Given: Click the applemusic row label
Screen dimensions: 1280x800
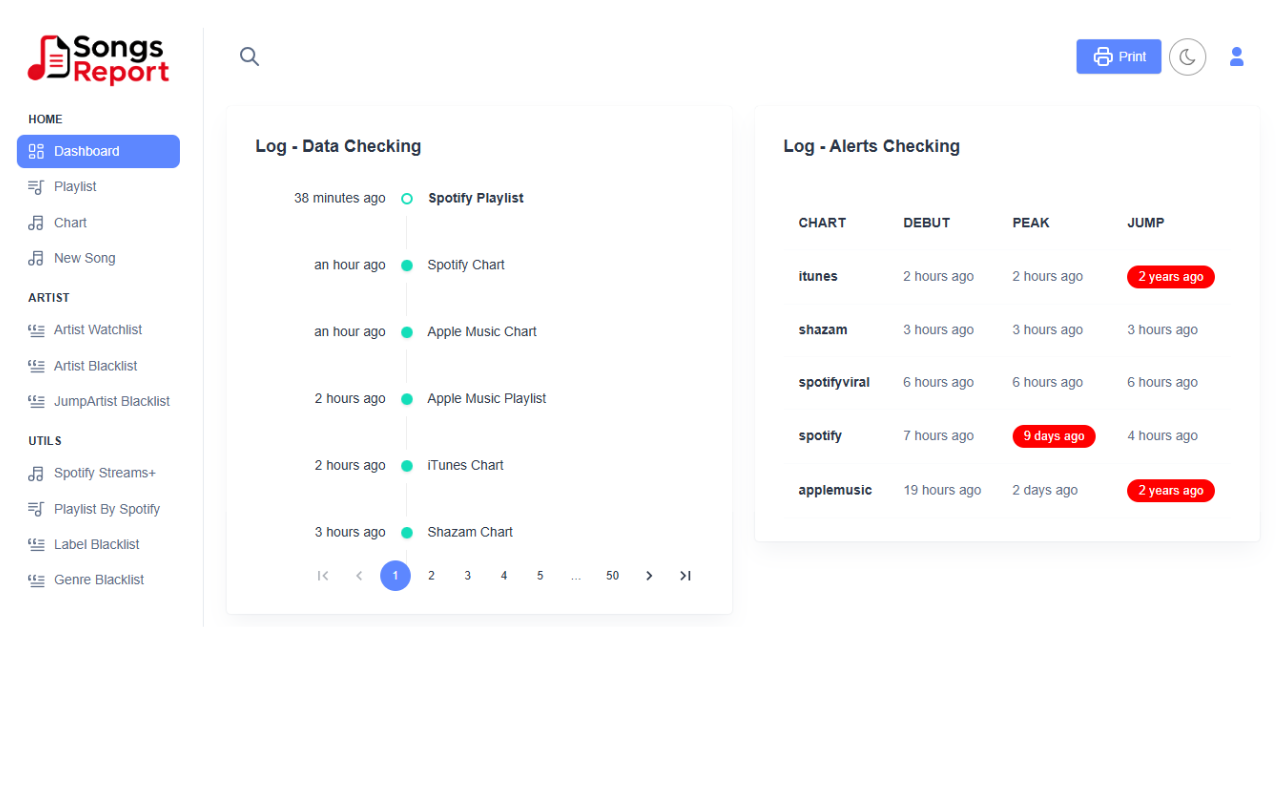Looking at the screenshot, I should [x=835, y=490].
